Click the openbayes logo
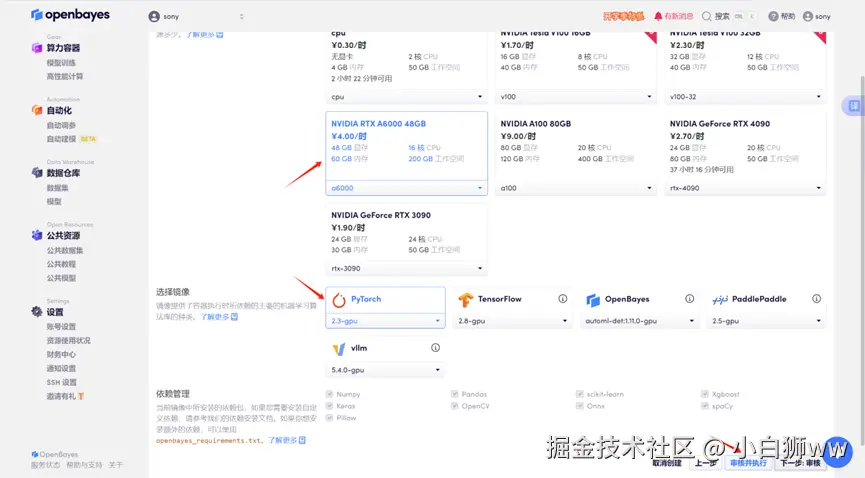865x478 pixels. (70, 15)
